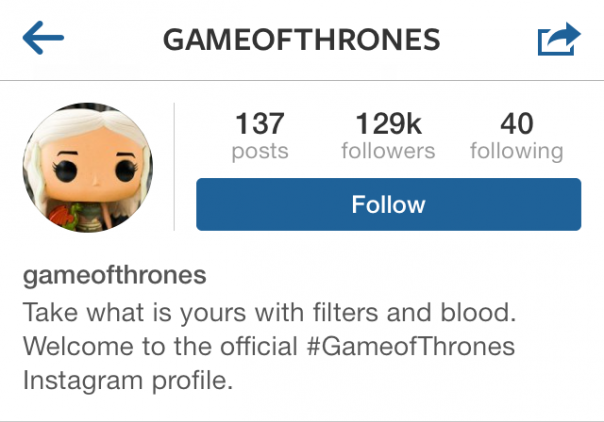Click the vertical divider beside the avatar
Image resolution: width=604 pixels, height=422 pixels.
coord(174,166)
